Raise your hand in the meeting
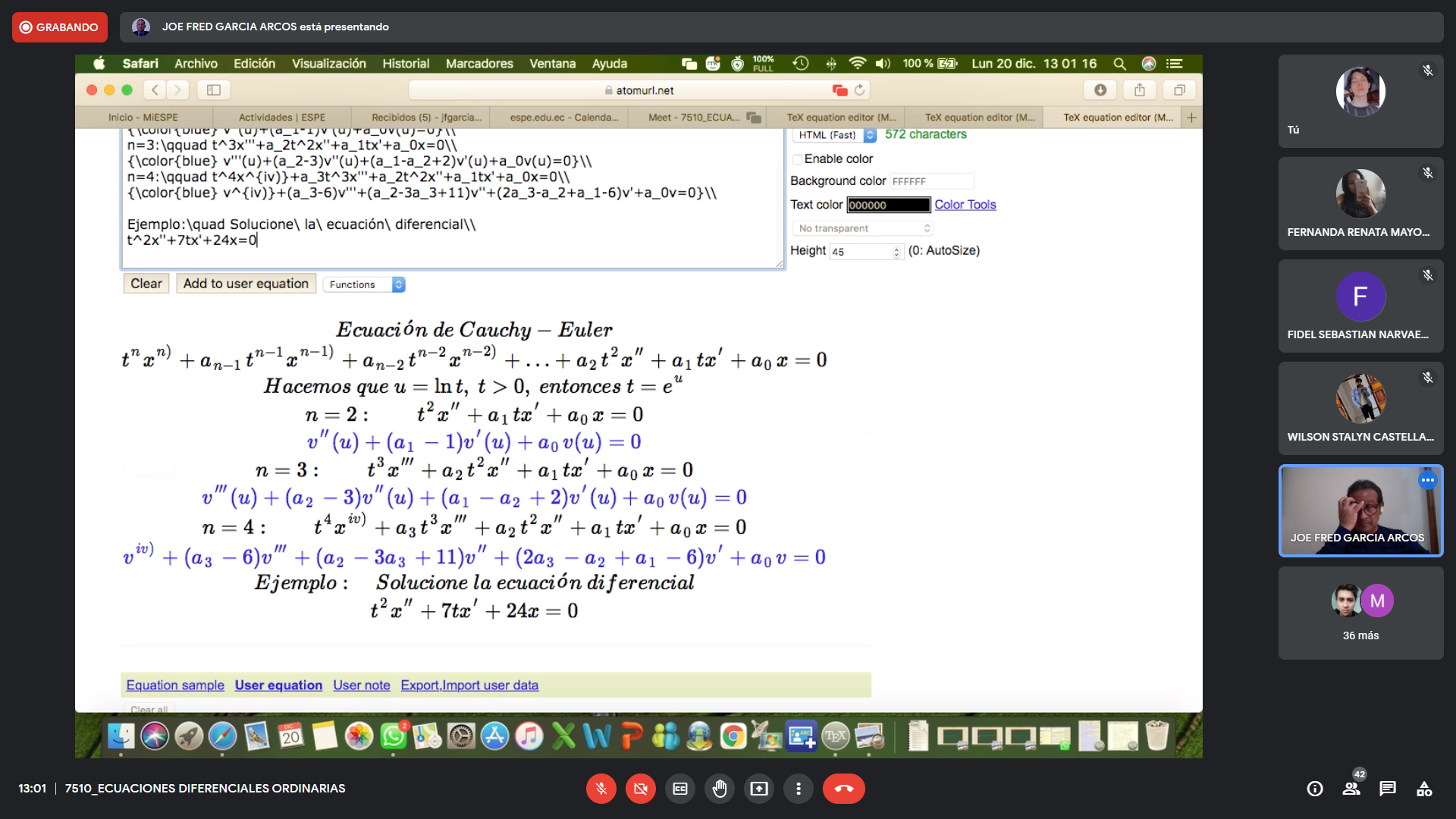Image resolution: width=1456 pixels, height=819 pixels. [x=720, y=789]
